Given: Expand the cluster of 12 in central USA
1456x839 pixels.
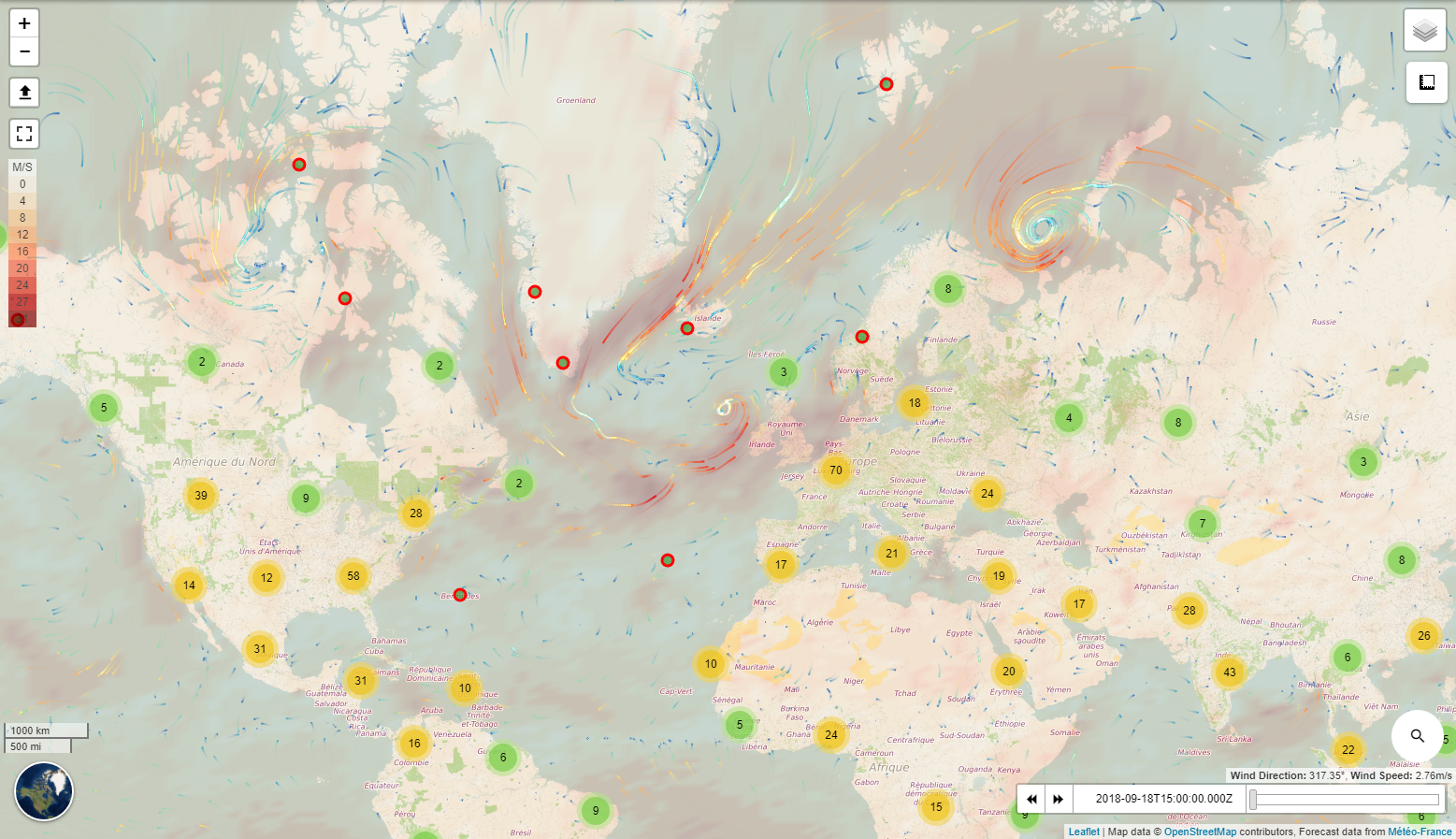Looking at the screenshot, I should point(267,578).
